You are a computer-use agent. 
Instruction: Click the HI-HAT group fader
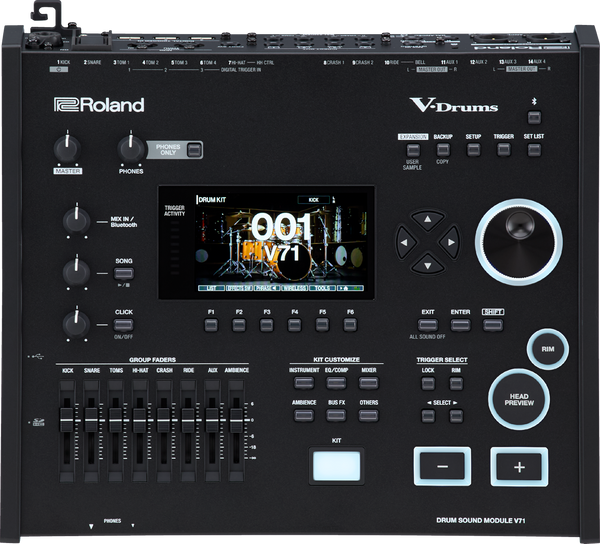pos(139,420)
